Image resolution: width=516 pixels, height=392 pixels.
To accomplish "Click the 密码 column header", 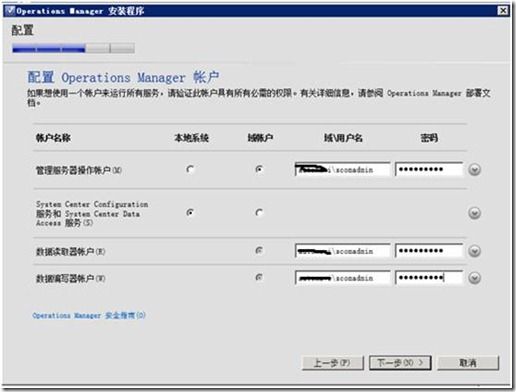I will [x=429, y=138].
